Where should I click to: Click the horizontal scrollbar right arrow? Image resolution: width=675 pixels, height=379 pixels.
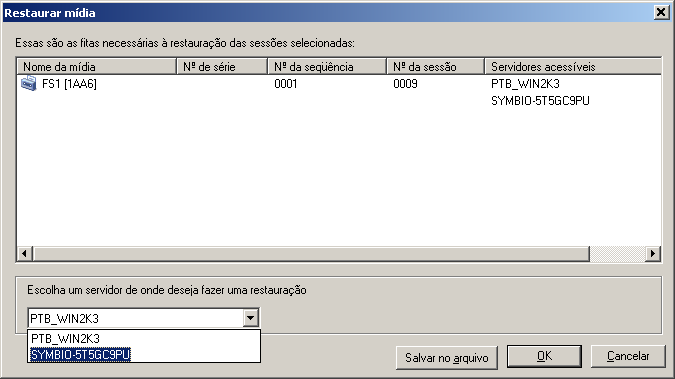(653, 254)
